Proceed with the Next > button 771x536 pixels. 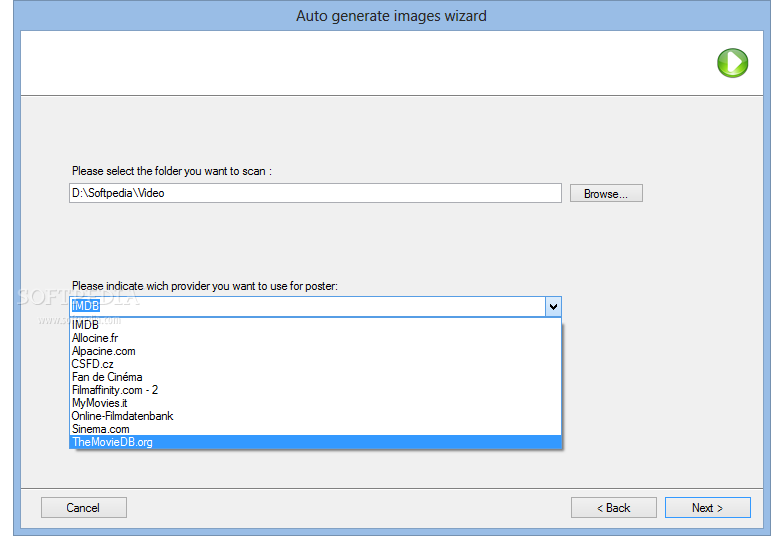click(708, 507)
